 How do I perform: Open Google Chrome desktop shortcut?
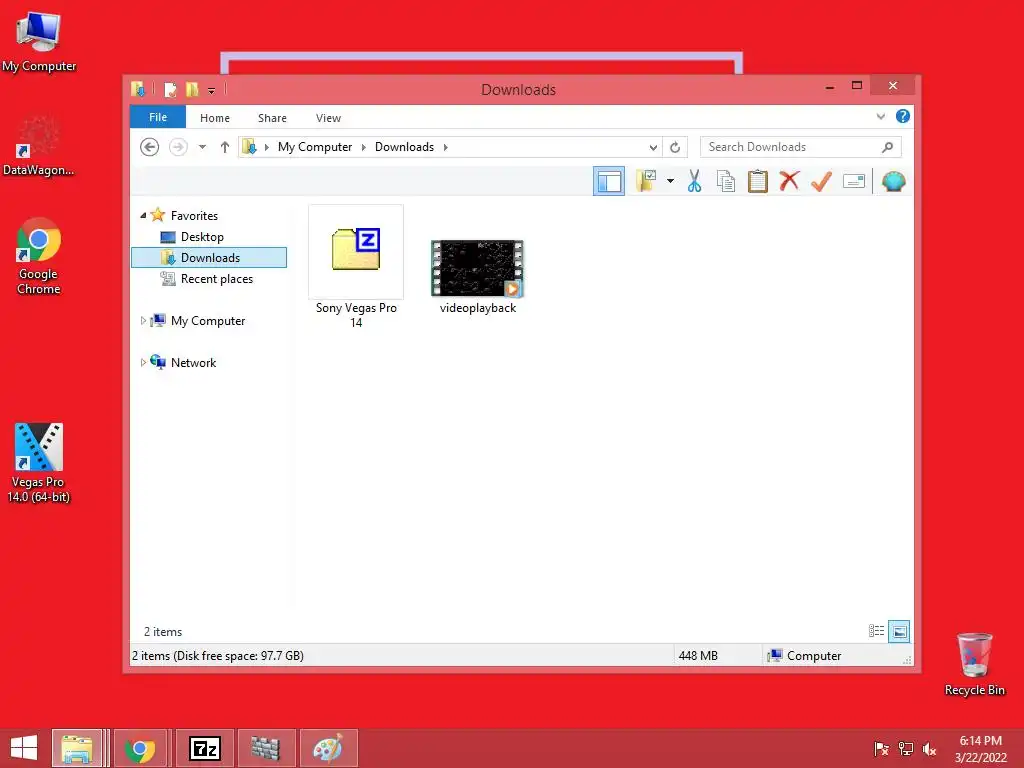click(x=39, y=257)
